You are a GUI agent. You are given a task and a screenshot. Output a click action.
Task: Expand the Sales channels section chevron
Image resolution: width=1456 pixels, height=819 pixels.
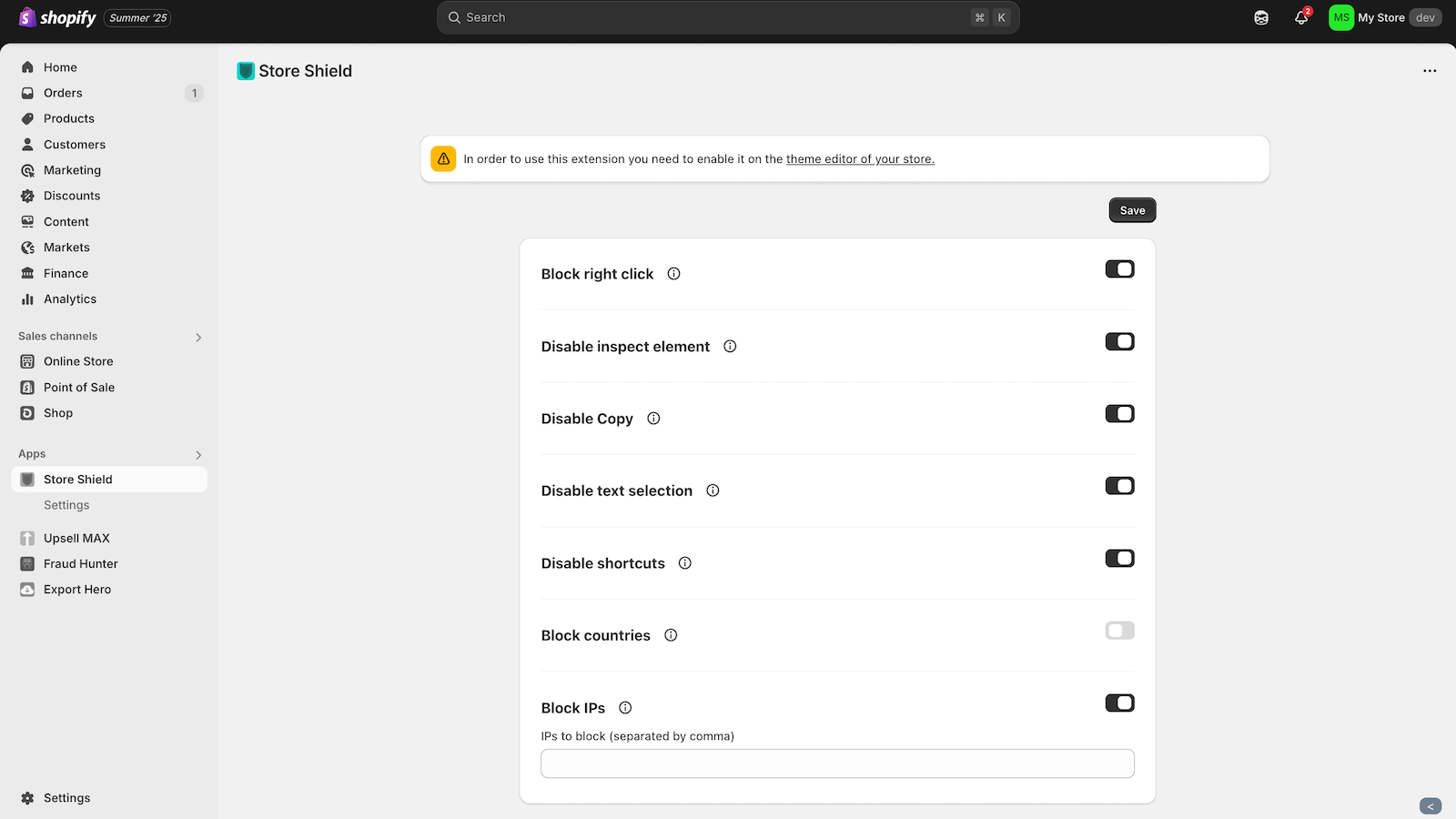point(198,338)
